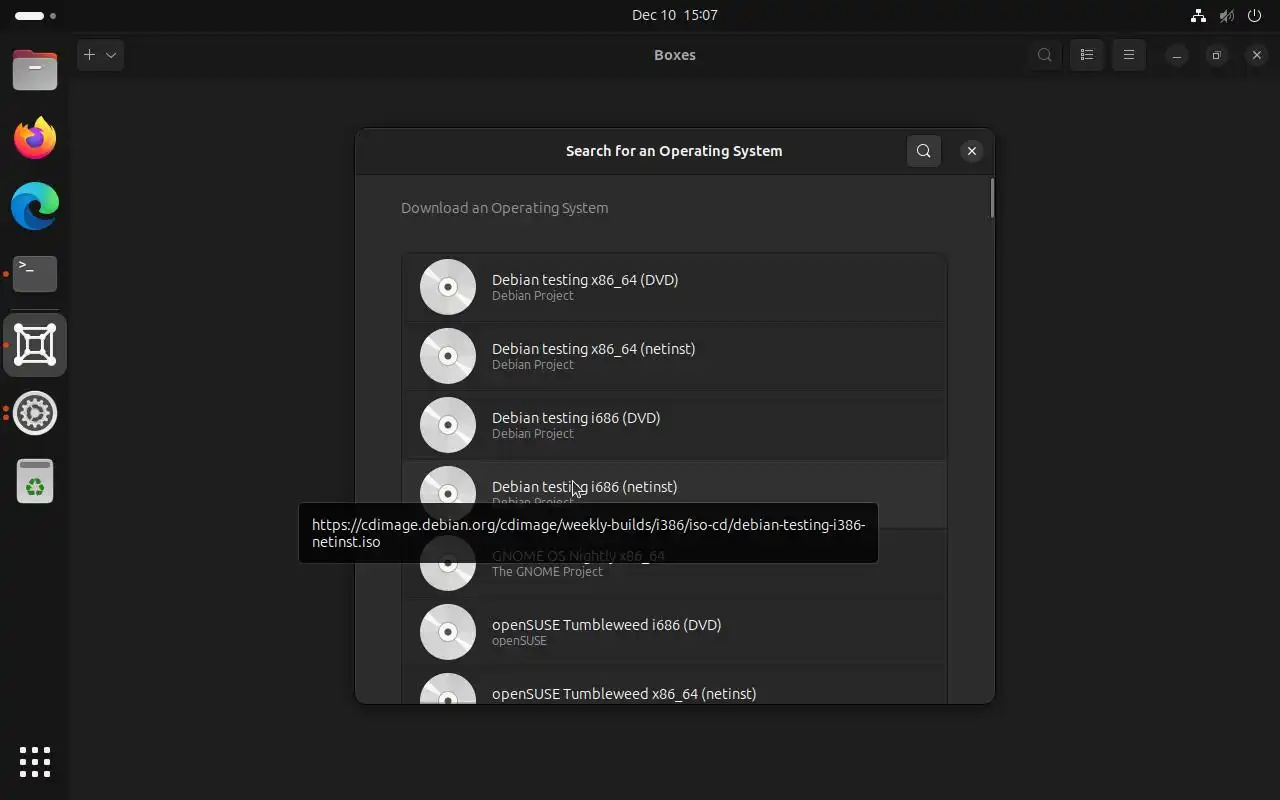Click disc icon beside Debian testing x86_64 (netinst)
The width and height of the screenshot is (1280, 800).
click(448, 356)
